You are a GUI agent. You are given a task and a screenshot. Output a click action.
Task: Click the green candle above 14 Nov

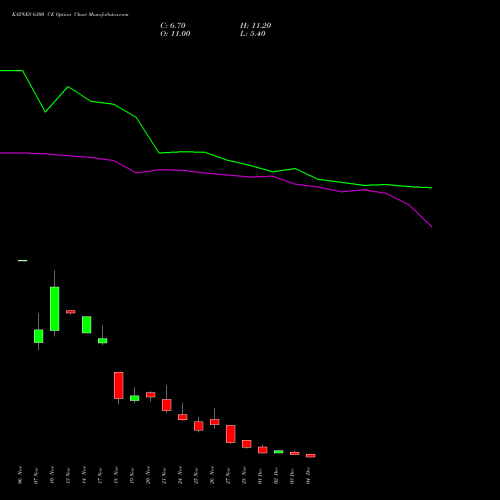(87, 325)
